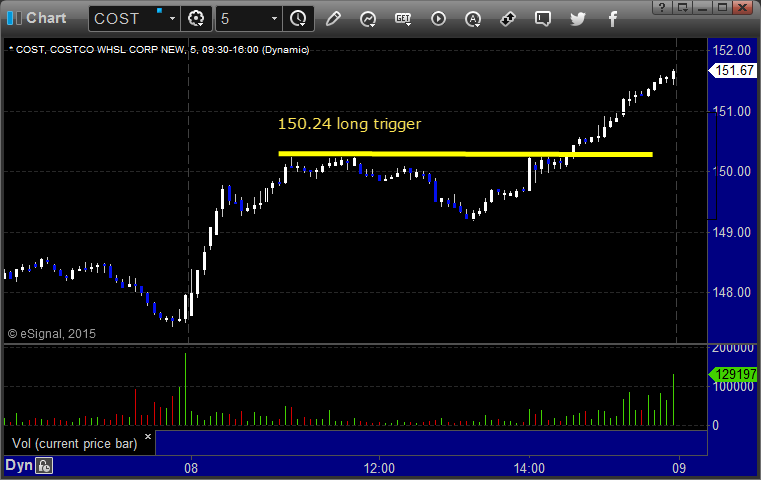This screenshot has height=480, width=761.
Task: Open the clock time template menu
Action: pyautogui.click(x=298, y=19)
